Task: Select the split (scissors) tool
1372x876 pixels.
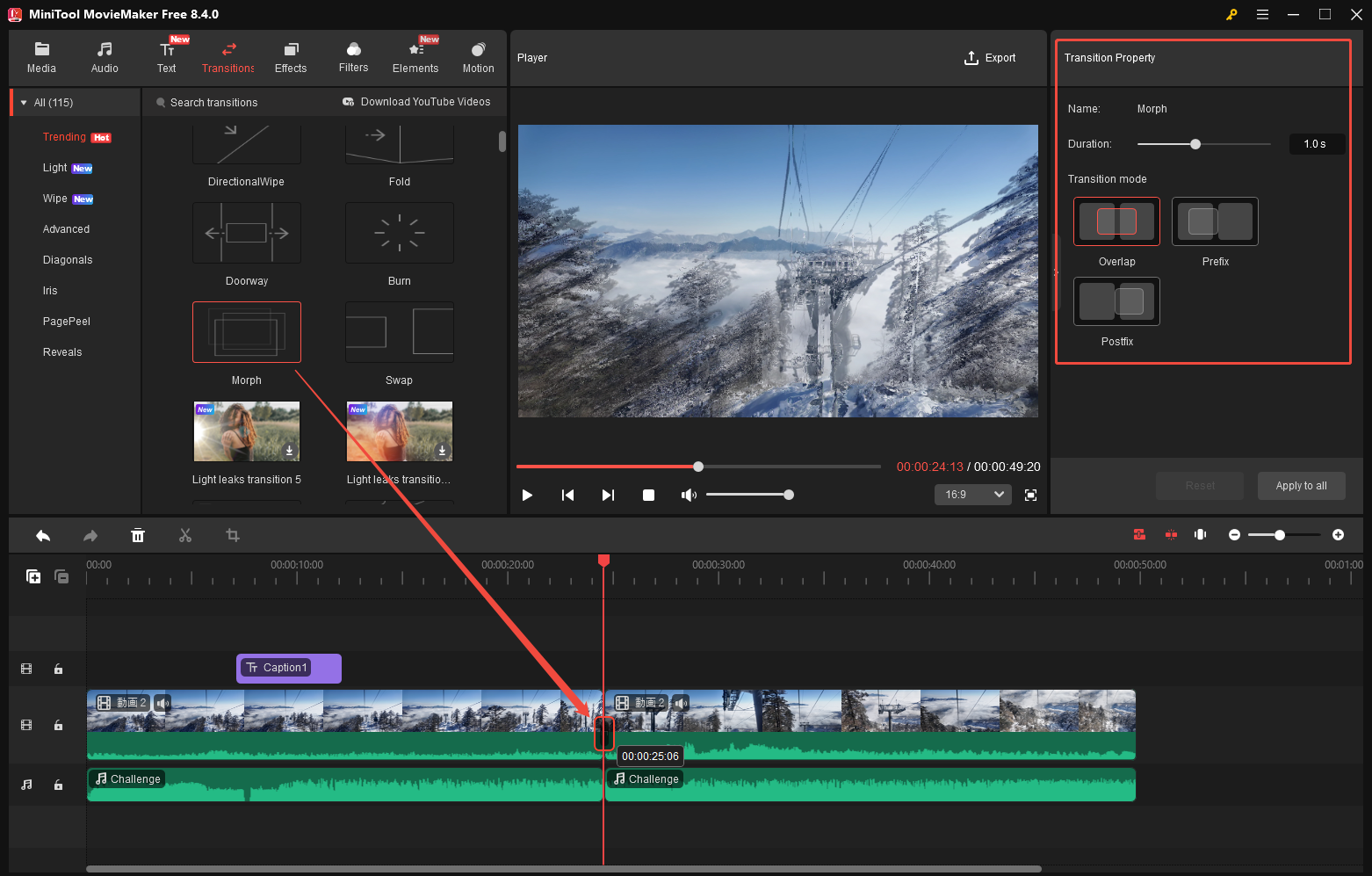Action: click(185, 535)
